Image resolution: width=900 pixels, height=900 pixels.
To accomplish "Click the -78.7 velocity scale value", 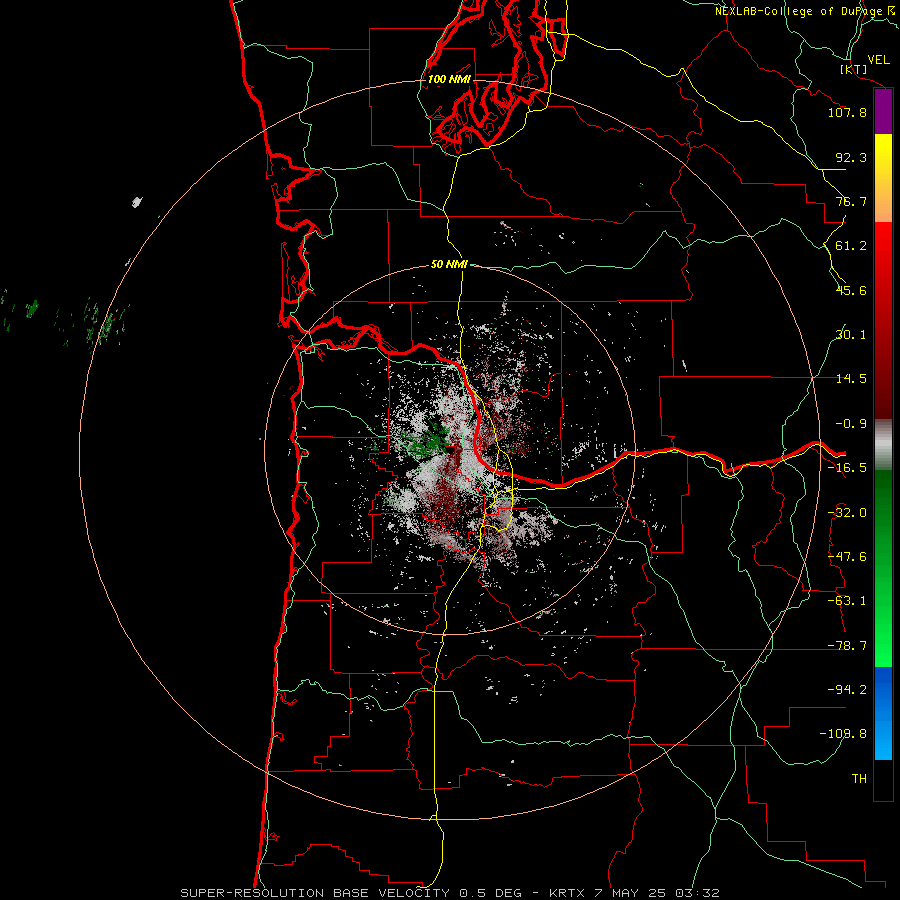I will point(847,646).
